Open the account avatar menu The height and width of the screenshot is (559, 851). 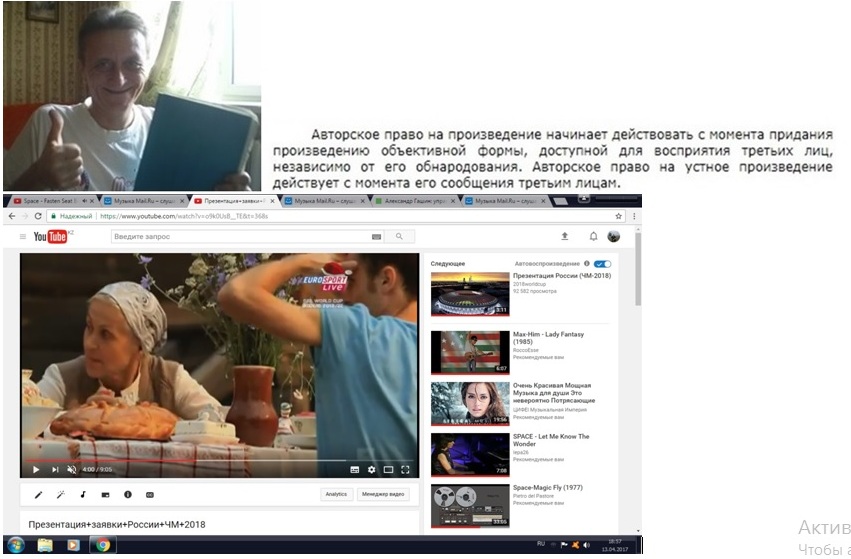pos(613,236)
